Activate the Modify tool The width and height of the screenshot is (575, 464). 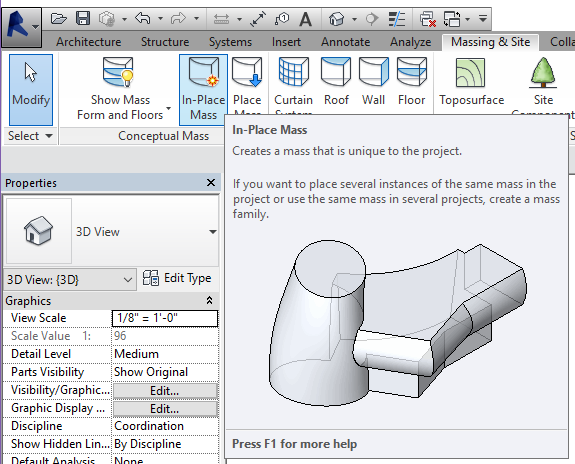pyautogui.click(x=31, y=89)
